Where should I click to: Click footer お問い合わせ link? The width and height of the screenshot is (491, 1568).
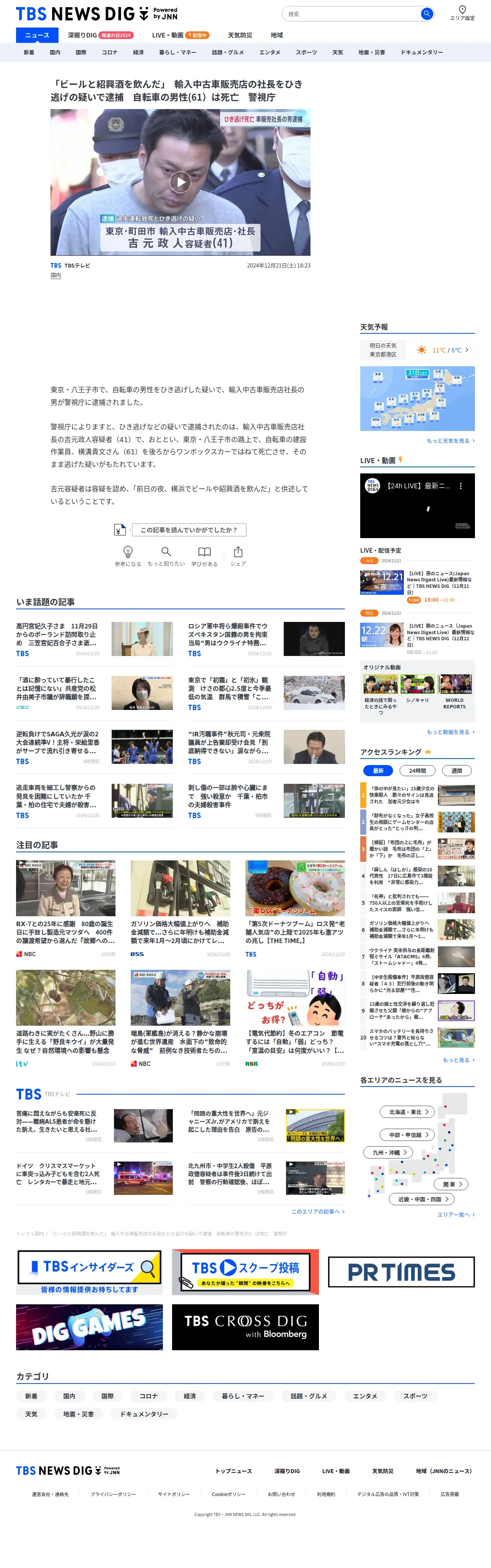click(x=281, y=1494)
